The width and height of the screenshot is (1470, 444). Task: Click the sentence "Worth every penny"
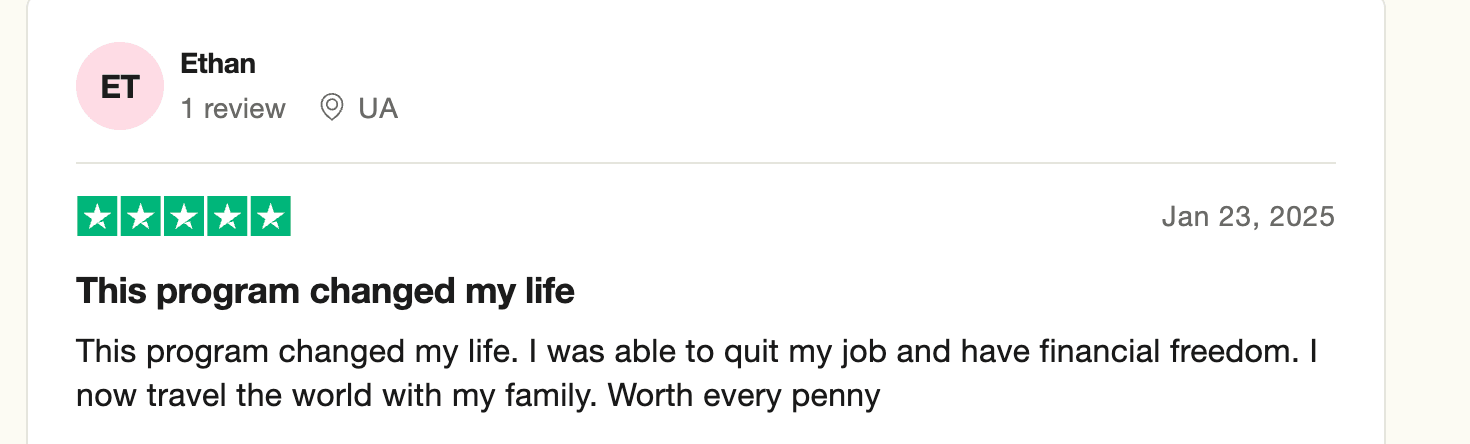(x=743, y=396)
